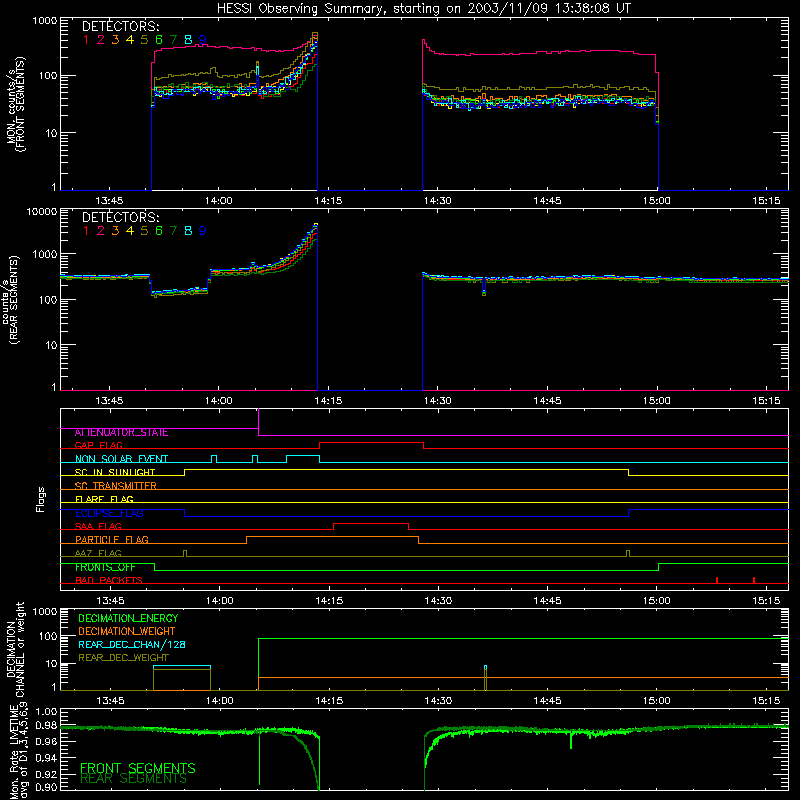Click the DECIMATION_ENERGY legend entry
The image size is (800, 800).
coord(128,618)
